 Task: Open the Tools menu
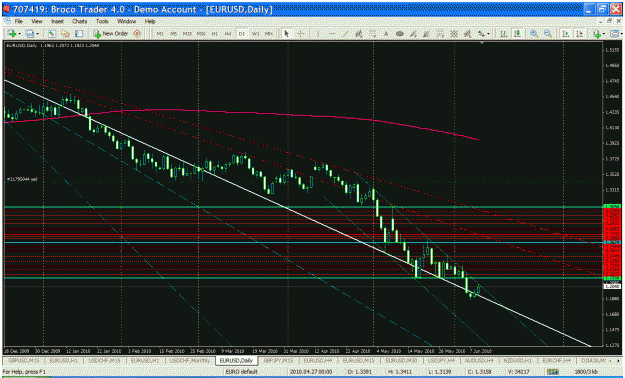tap(102, 21)
